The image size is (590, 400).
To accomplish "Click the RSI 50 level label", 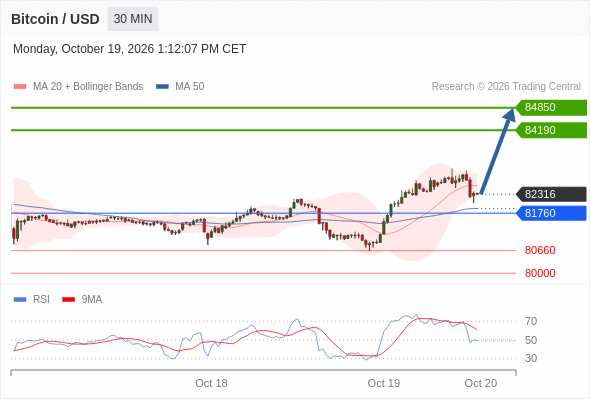I will click(531, 340).
